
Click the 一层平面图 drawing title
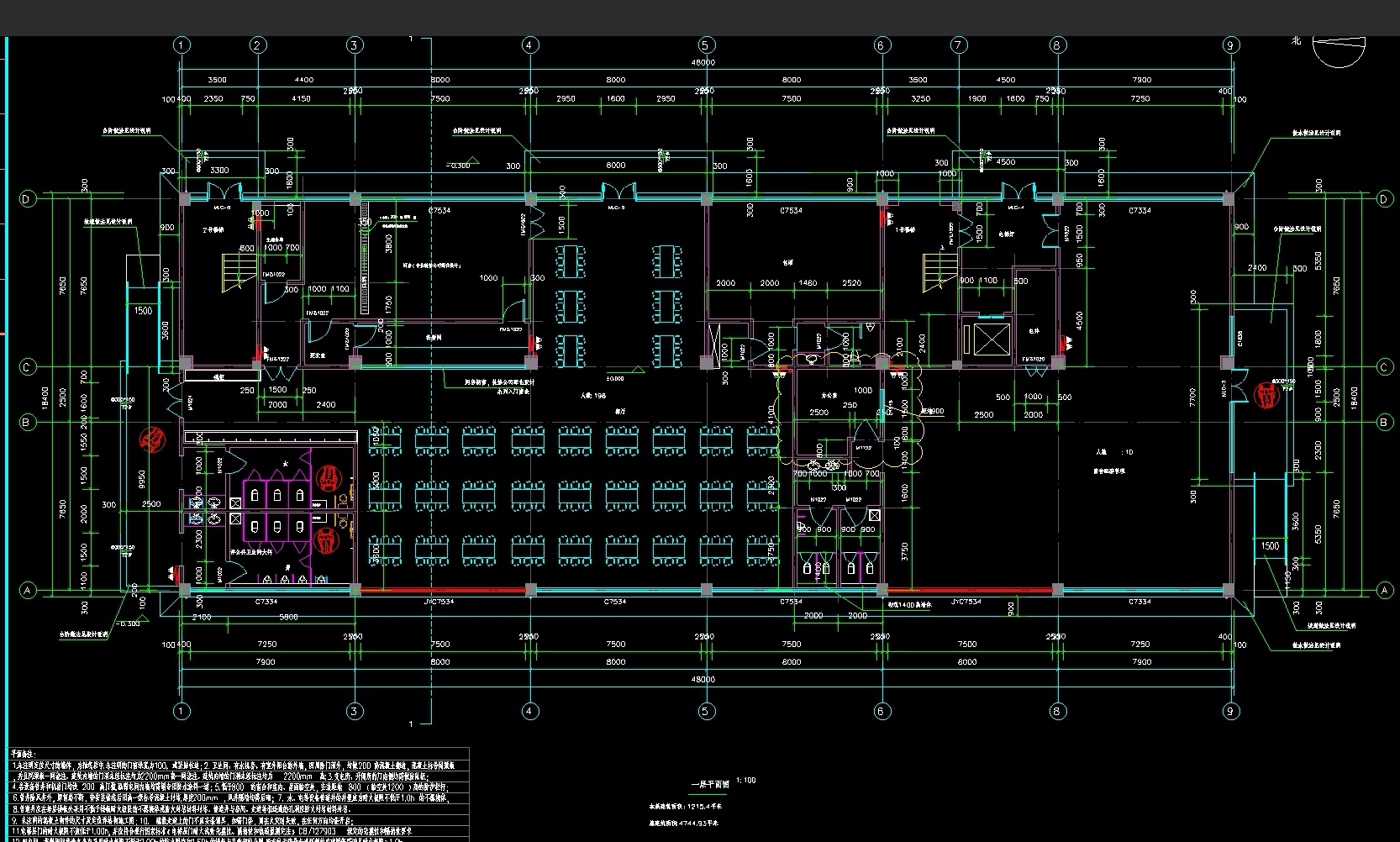click(710, 784)
